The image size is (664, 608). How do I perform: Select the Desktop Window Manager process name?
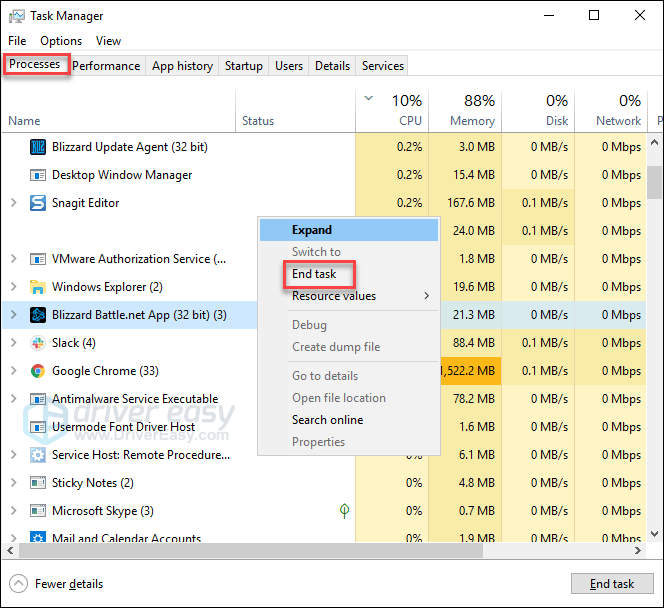point(122,175)
